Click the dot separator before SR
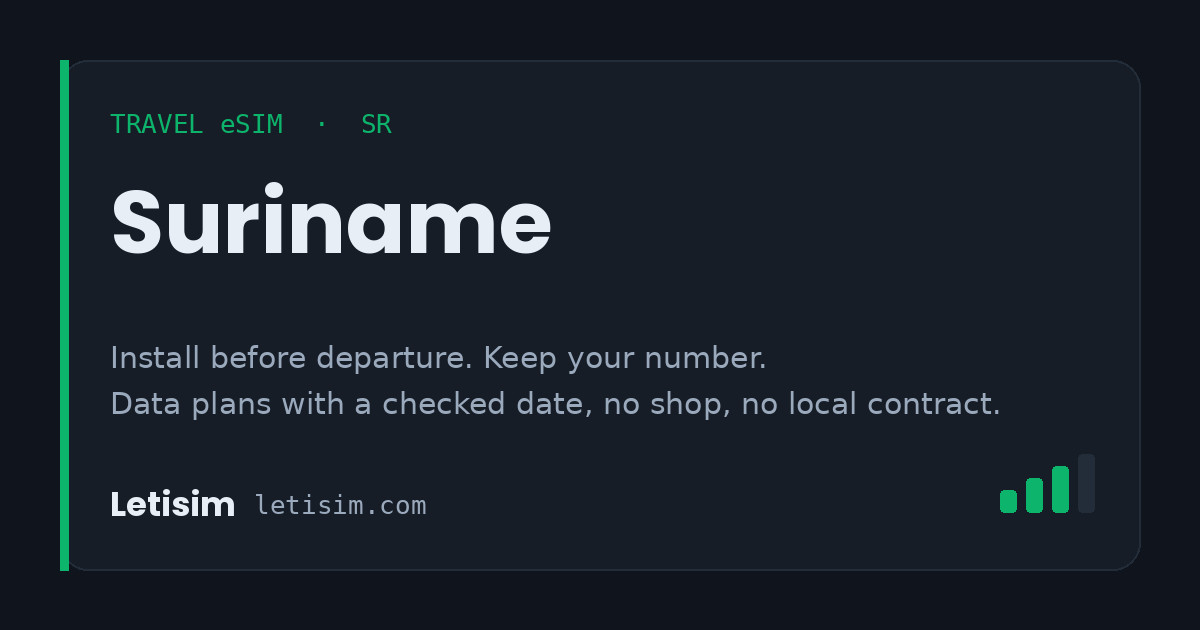 coord(321,125)
